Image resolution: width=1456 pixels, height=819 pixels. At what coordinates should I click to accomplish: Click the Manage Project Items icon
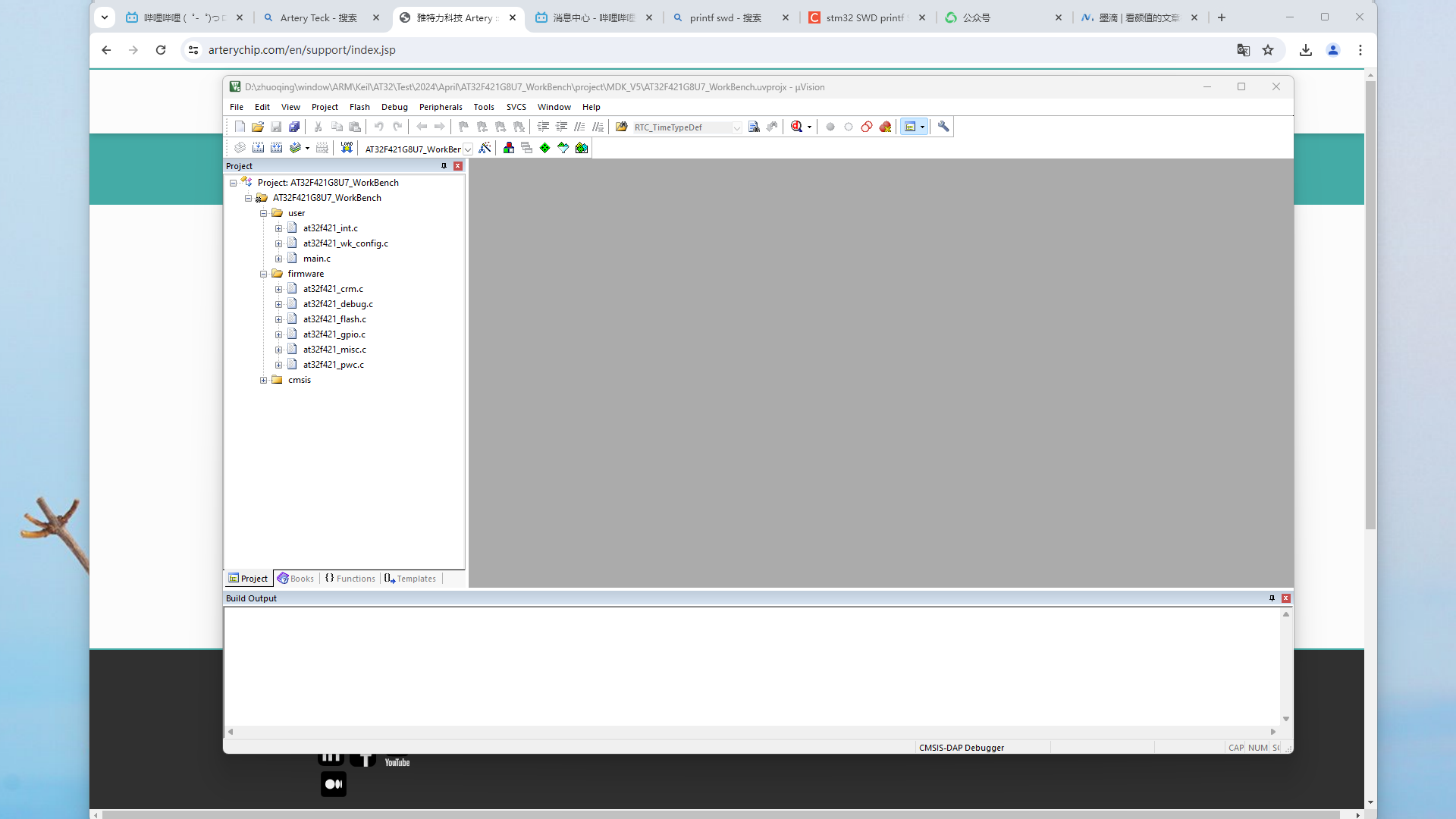[509, 148]
